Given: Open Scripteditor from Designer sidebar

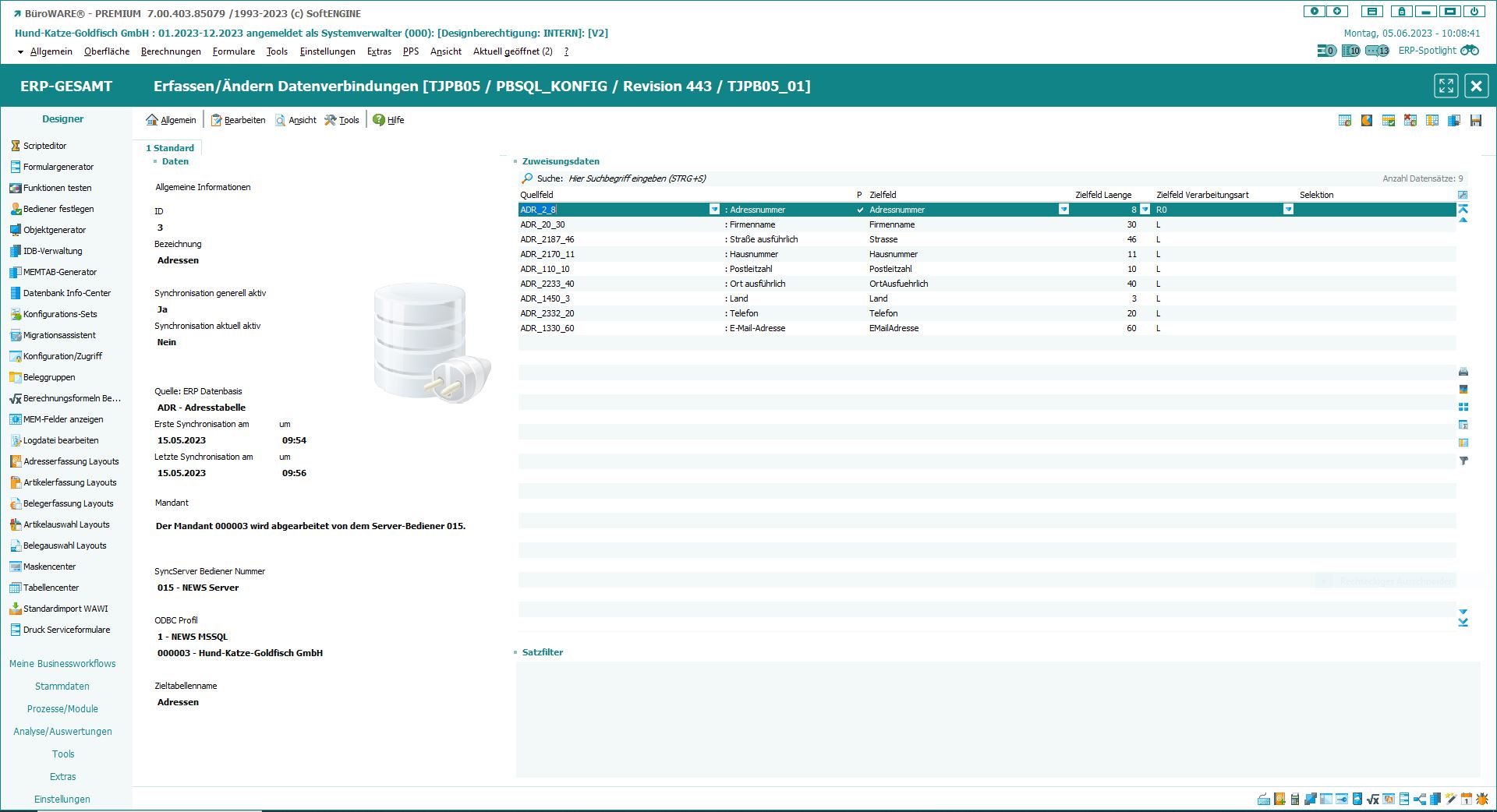Looking at the screenshot, I should 44,146.
